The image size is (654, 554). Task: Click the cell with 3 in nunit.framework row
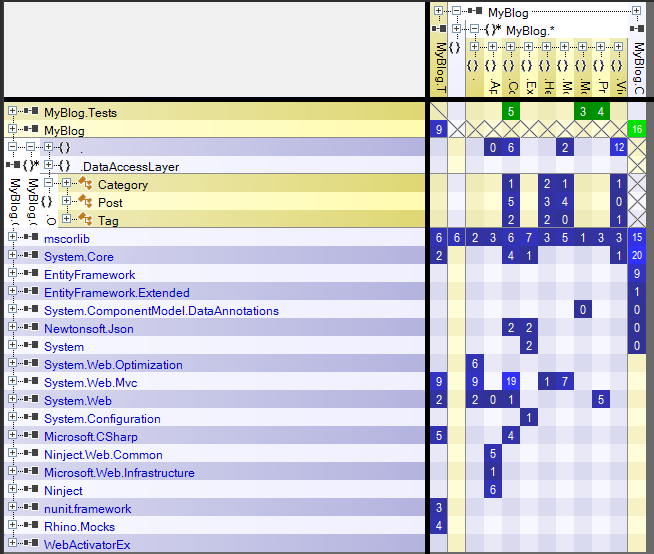(439, 507)
